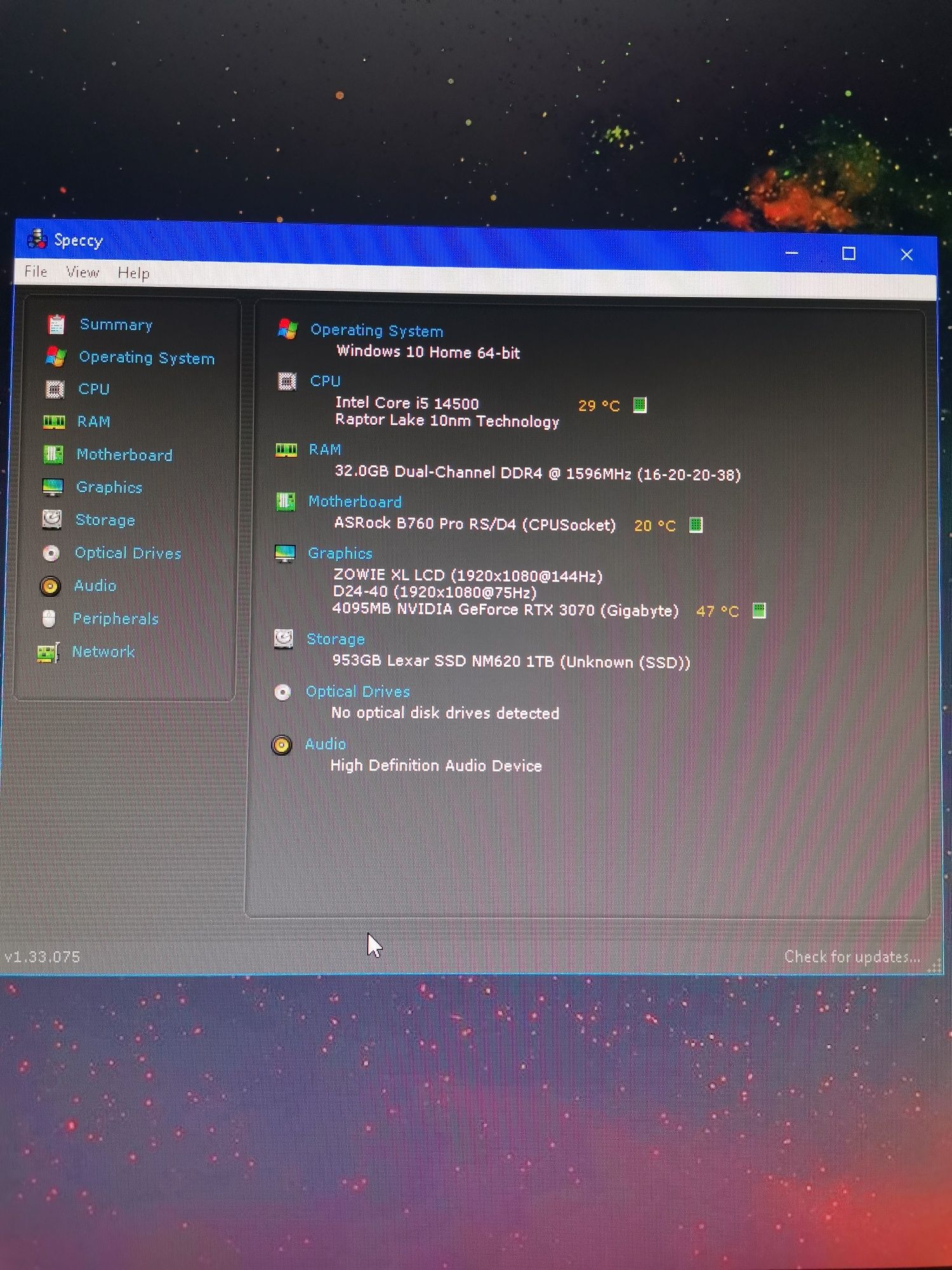Click the Optical Drives disc icon in summary panel
The image size is (952, 1270).
282,692
